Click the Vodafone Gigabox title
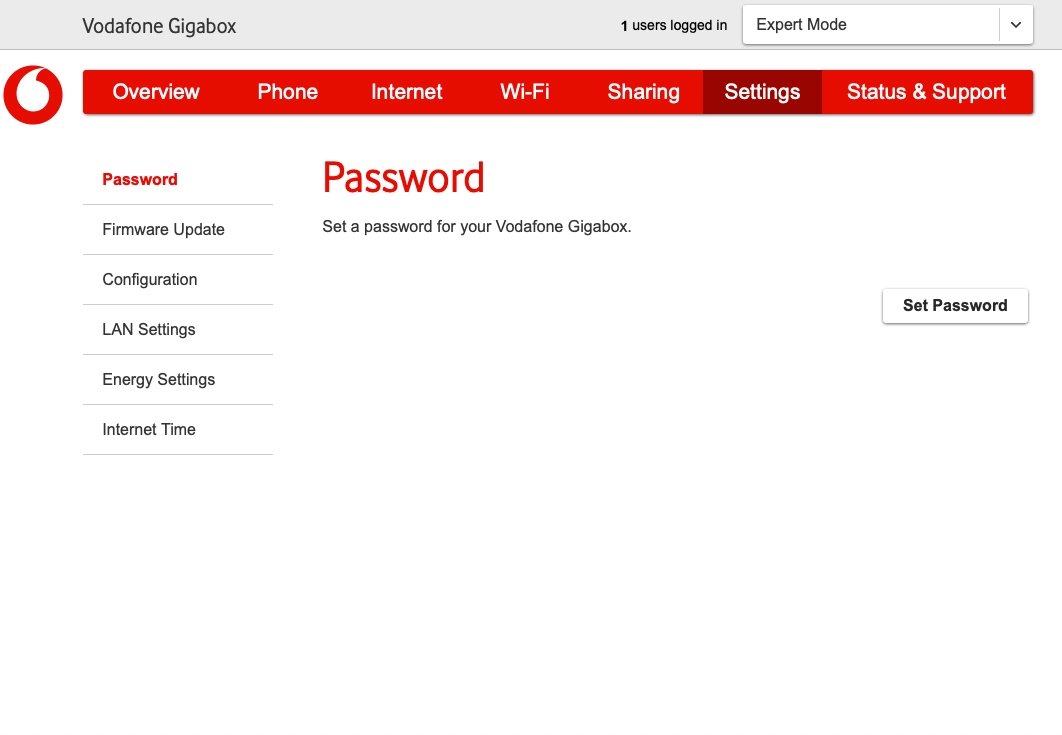This screenshot has height=735, width=1062. (158, 26)
